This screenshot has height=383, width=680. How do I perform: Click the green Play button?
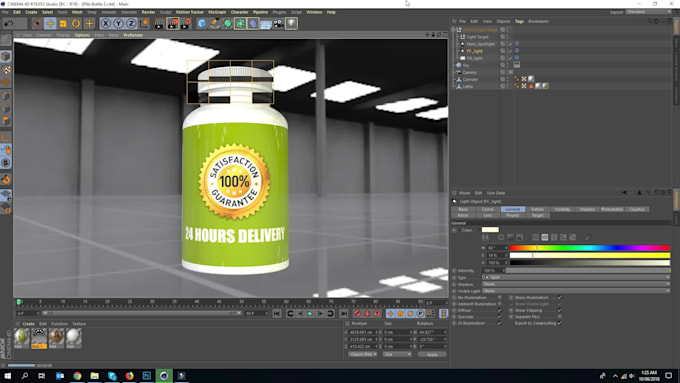(310, 314)
